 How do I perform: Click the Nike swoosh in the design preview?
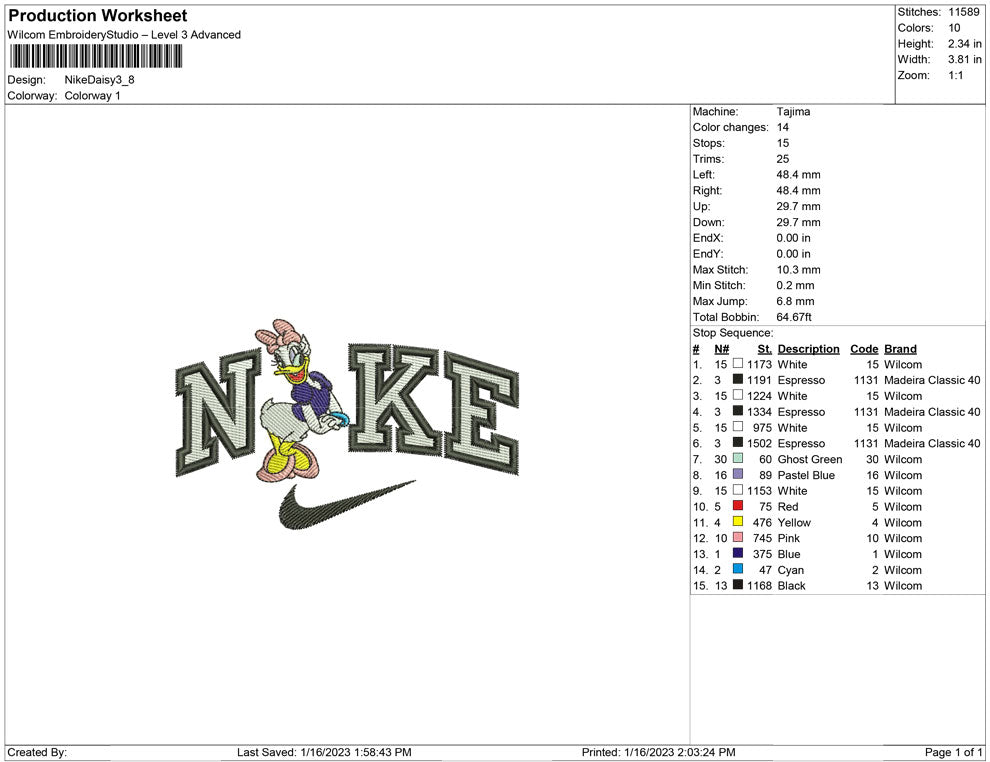pyautogui.click(x=347, y=504)
